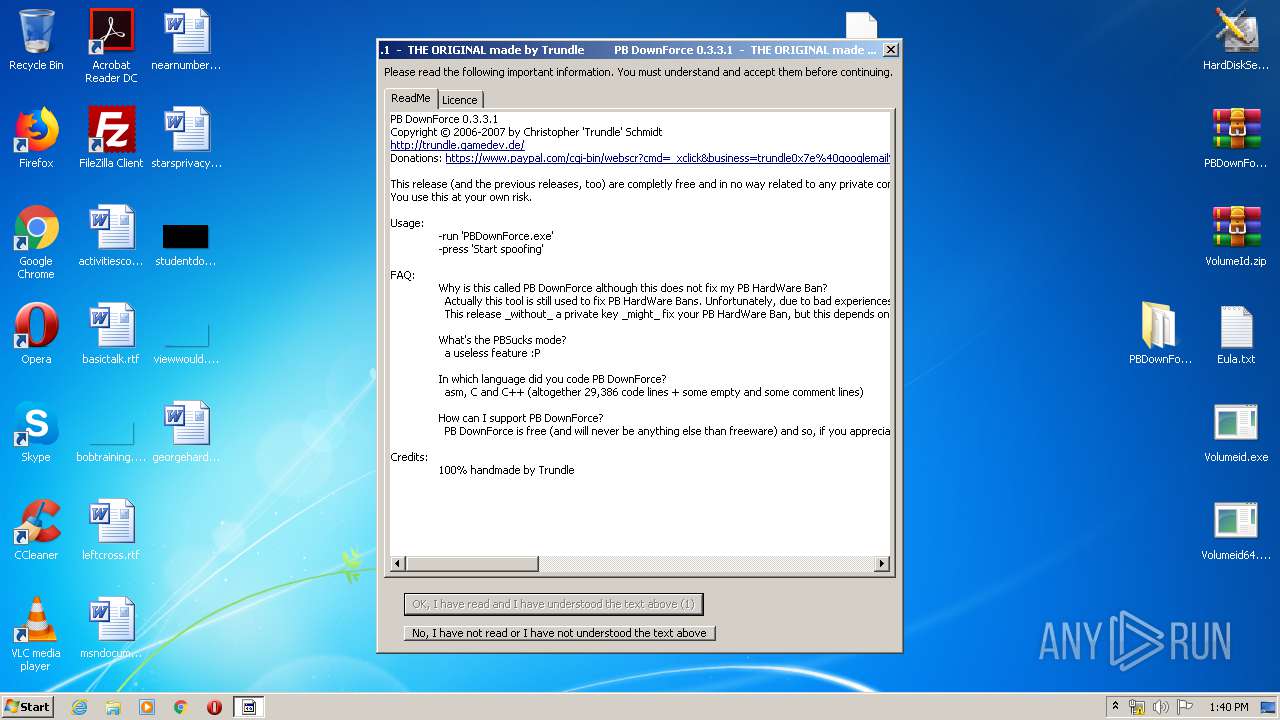Viewport: 1280px width, 720px height.
Task: Open the georgehard Word document
Action: coord(186,433)
